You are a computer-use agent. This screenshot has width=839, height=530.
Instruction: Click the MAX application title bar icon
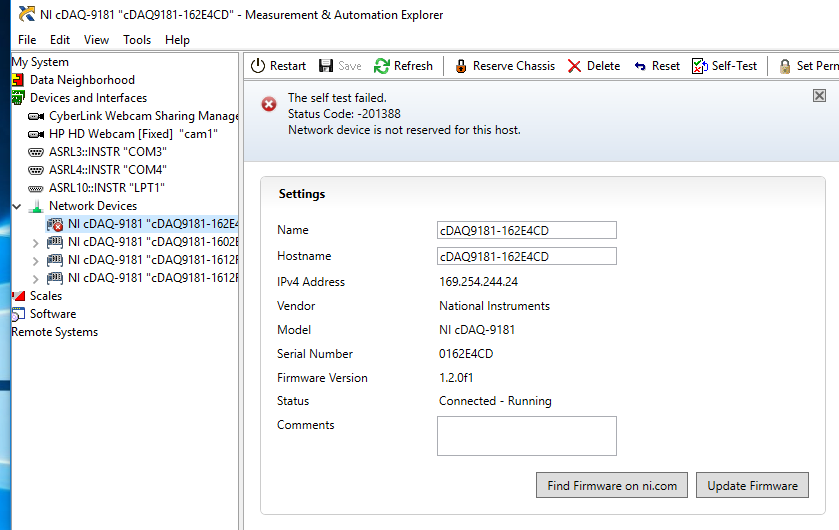27,14
